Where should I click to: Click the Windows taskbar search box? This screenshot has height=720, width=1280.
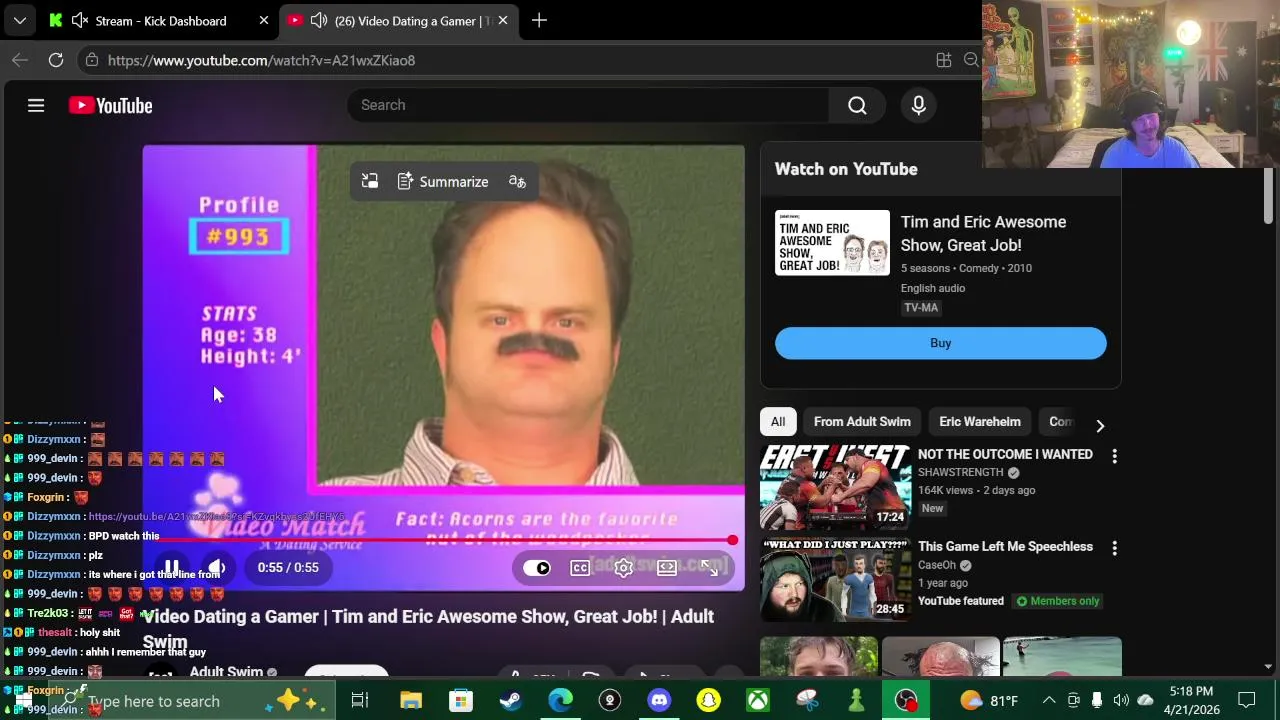click(190, 701)
